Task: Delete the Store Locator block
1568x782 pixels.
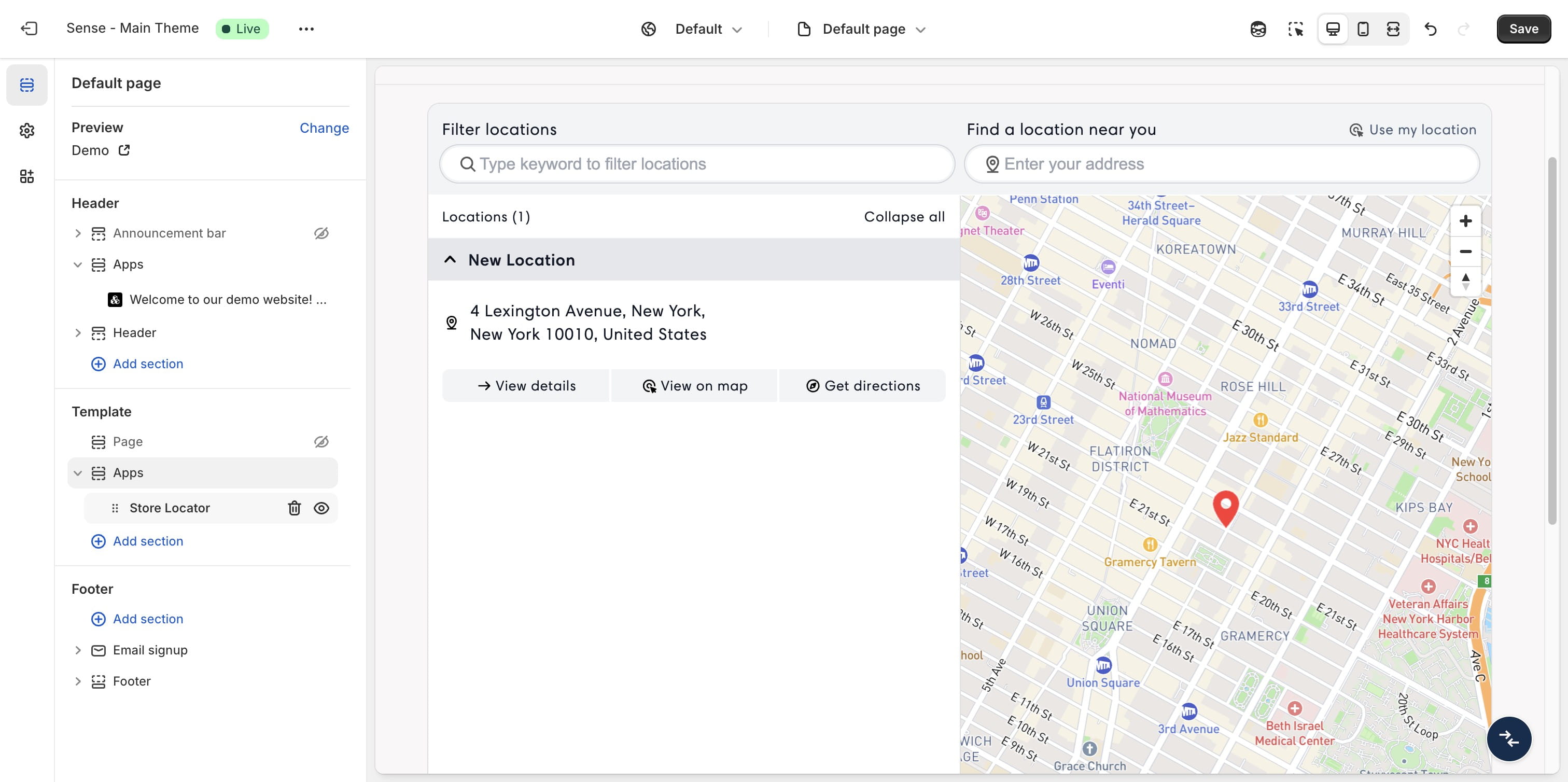Action: click(295, 508)
